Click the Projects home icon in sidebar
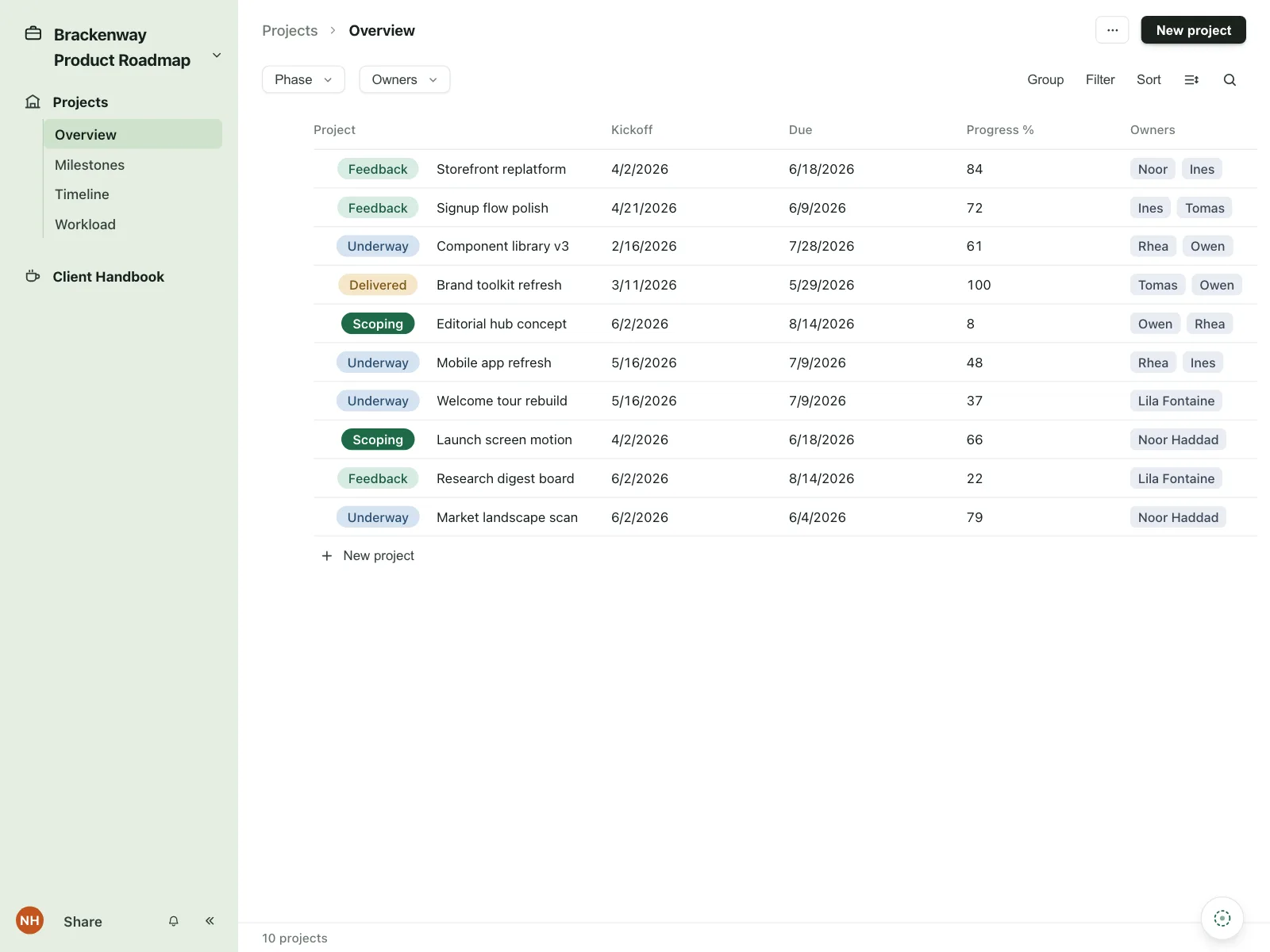 pos(33,102)
